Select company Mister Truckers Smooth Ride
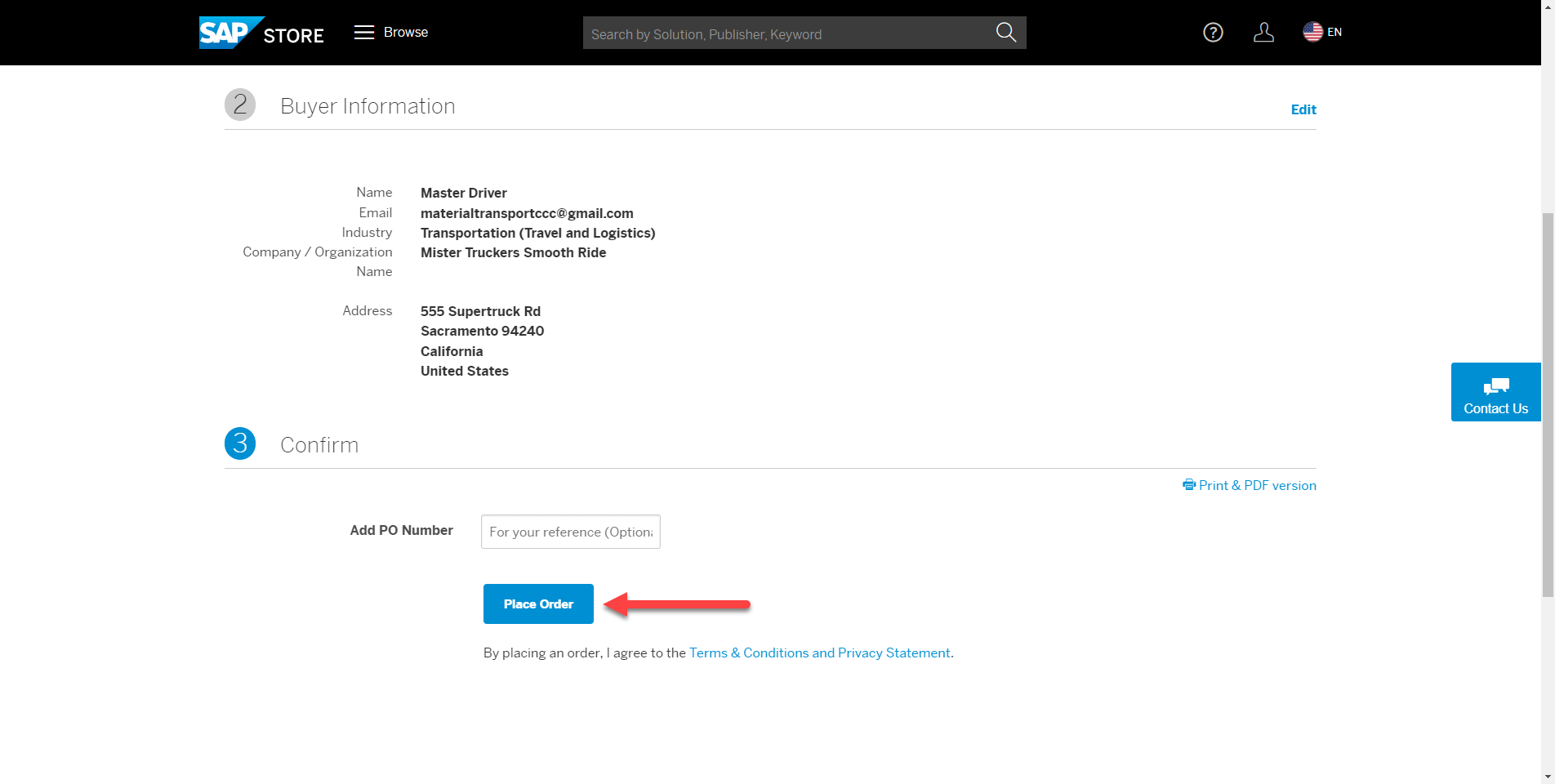 [514, 252]
